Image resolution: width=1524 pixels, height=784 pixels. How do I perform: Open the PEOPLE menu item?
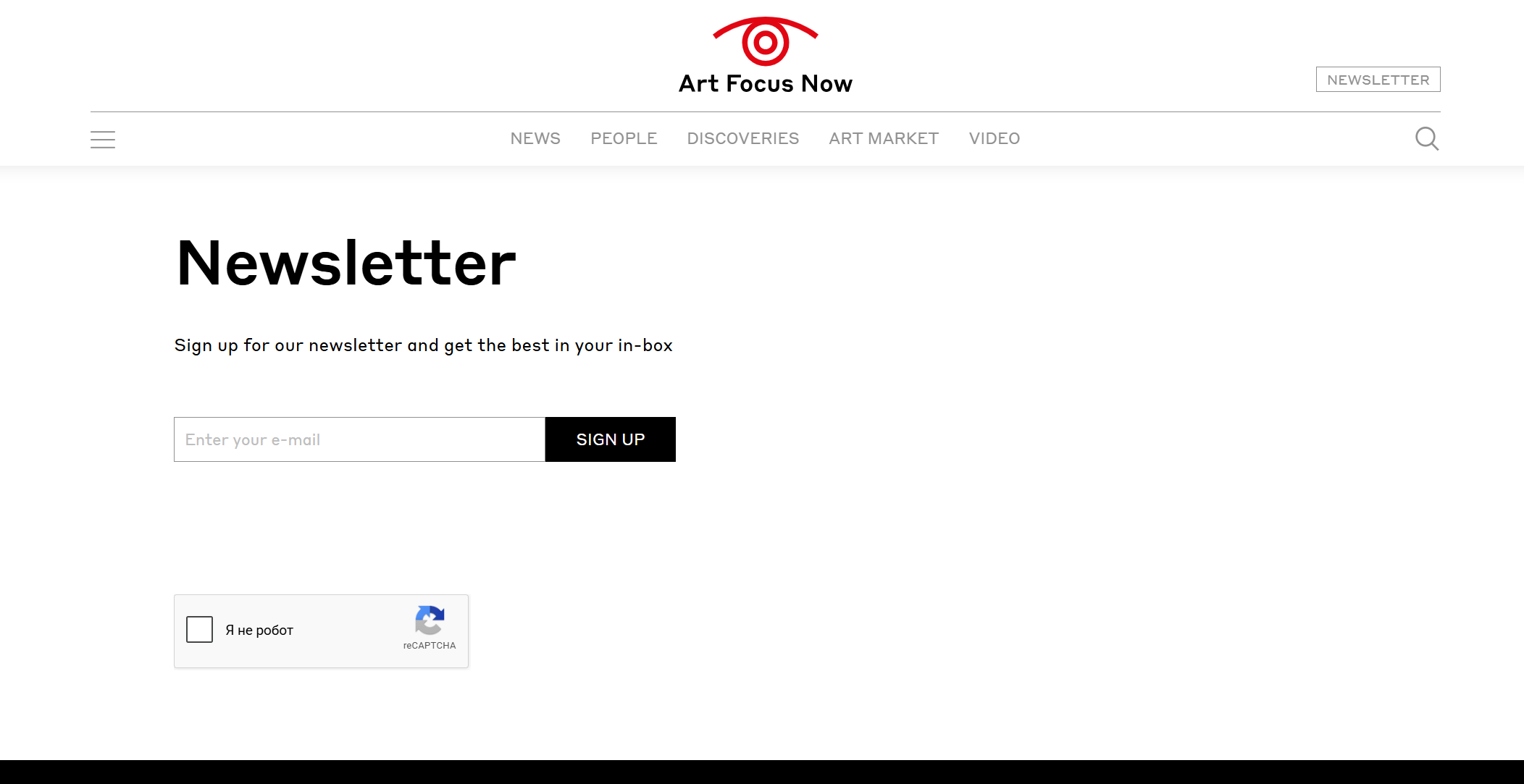(x=624, y=138)
